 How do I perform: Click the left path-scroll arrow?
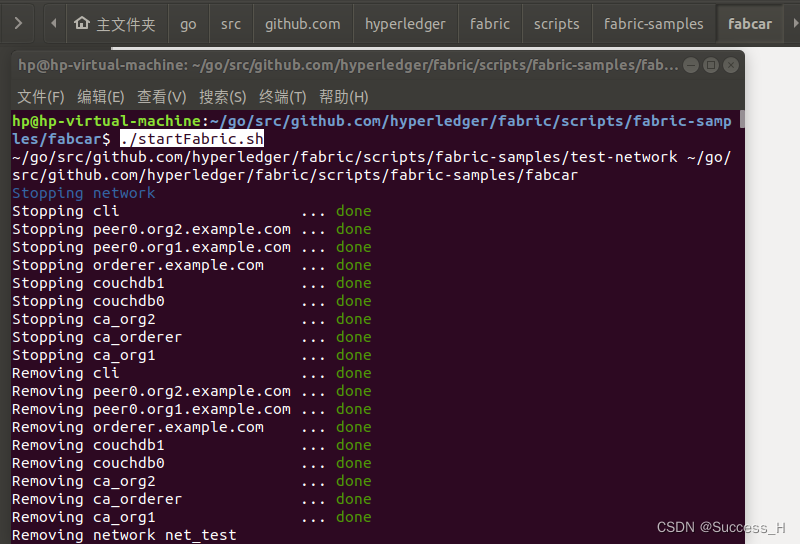(x=54, y=23)
